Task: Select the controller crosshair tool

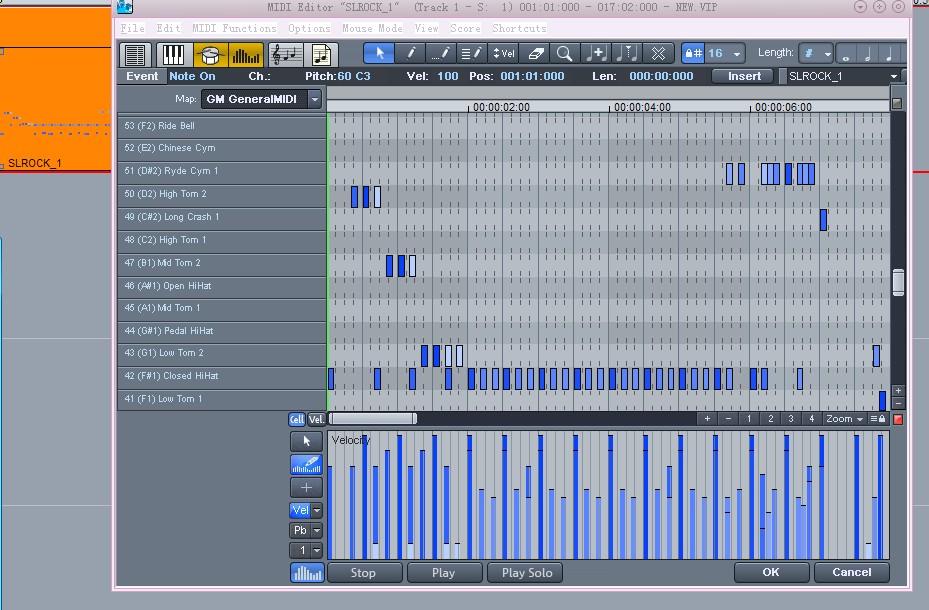Action: 306,488
